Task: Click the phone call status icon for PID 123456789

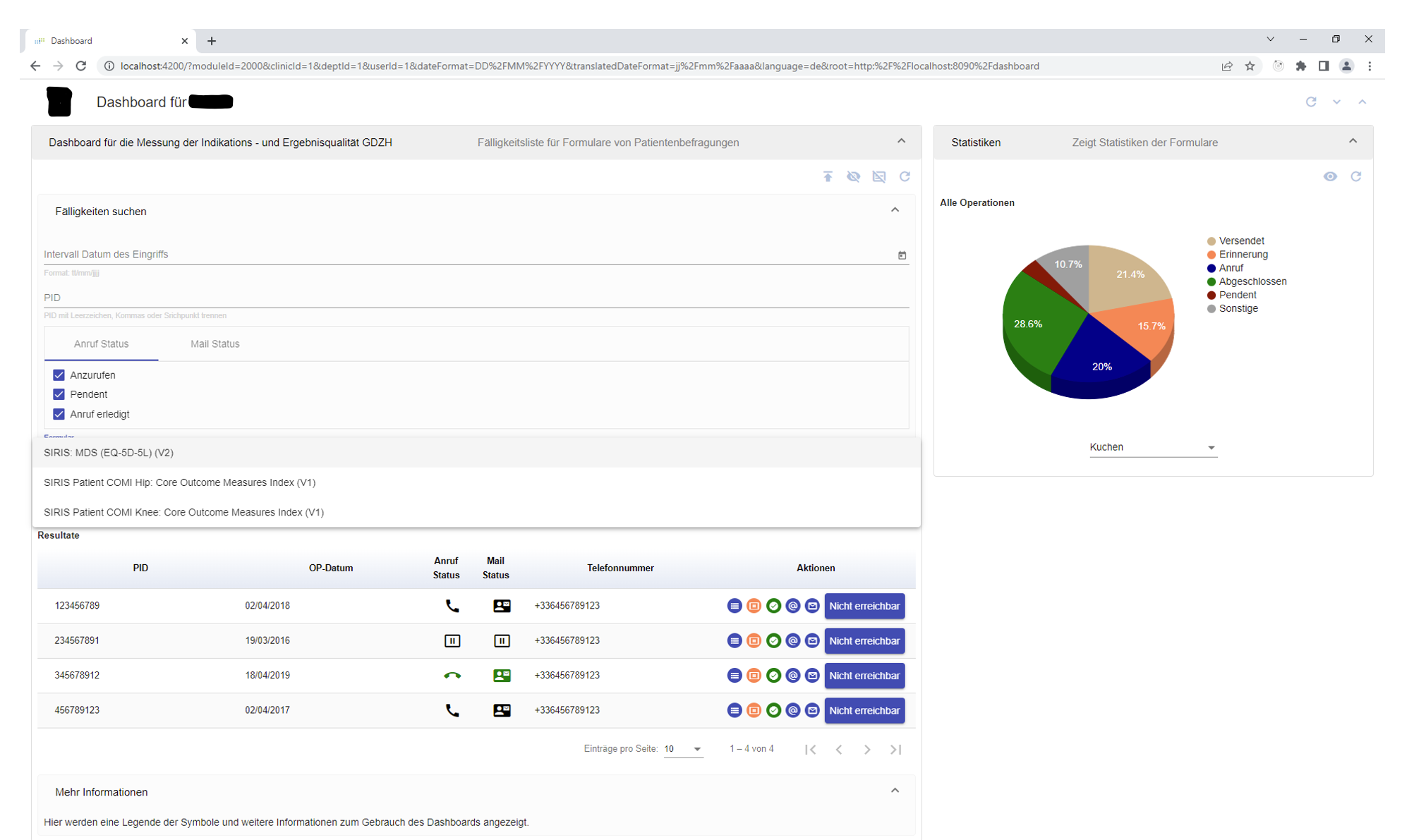Action: pos(452,606)
